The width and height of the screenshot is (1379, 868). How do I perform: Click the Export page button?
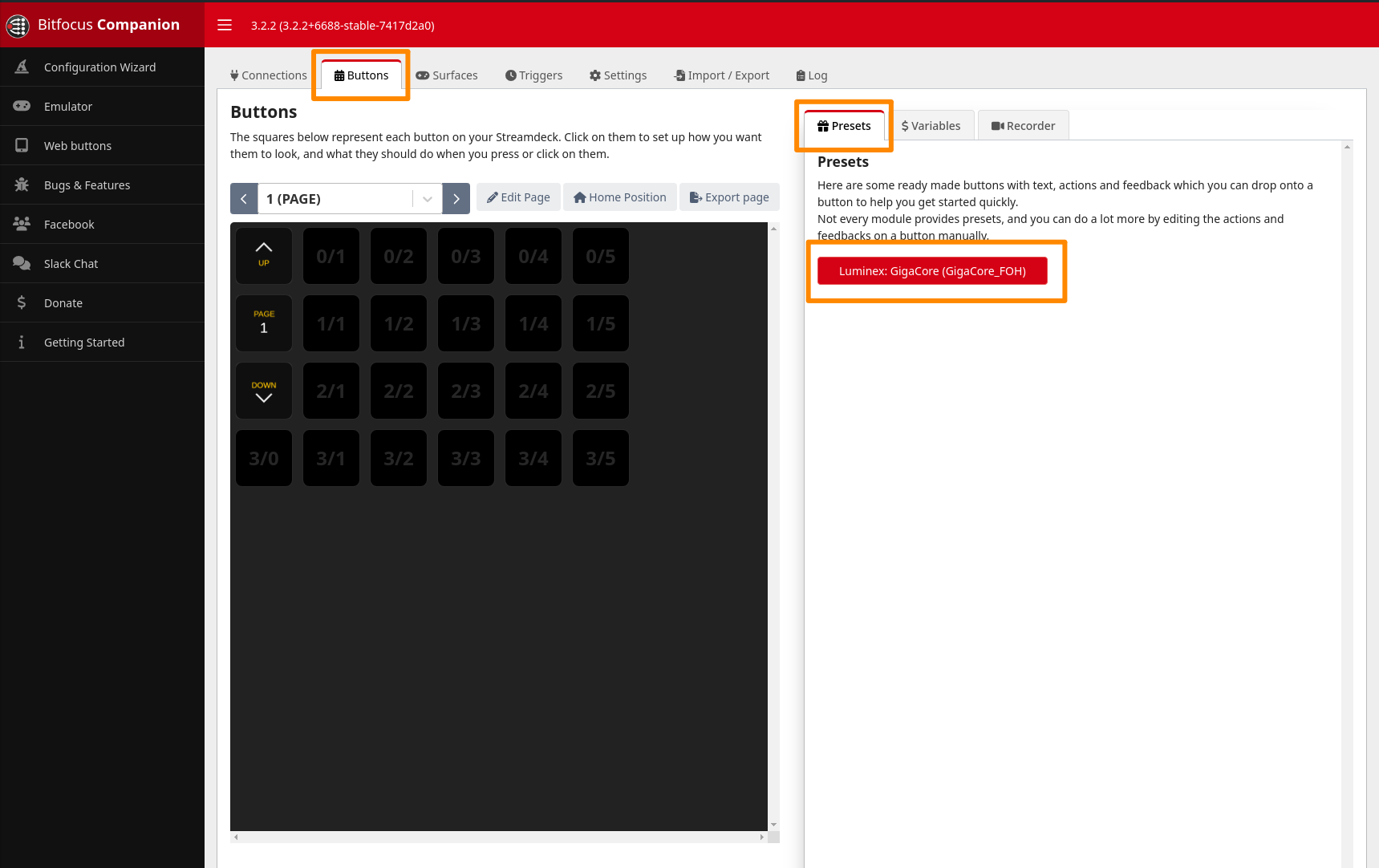pos(729,197)
